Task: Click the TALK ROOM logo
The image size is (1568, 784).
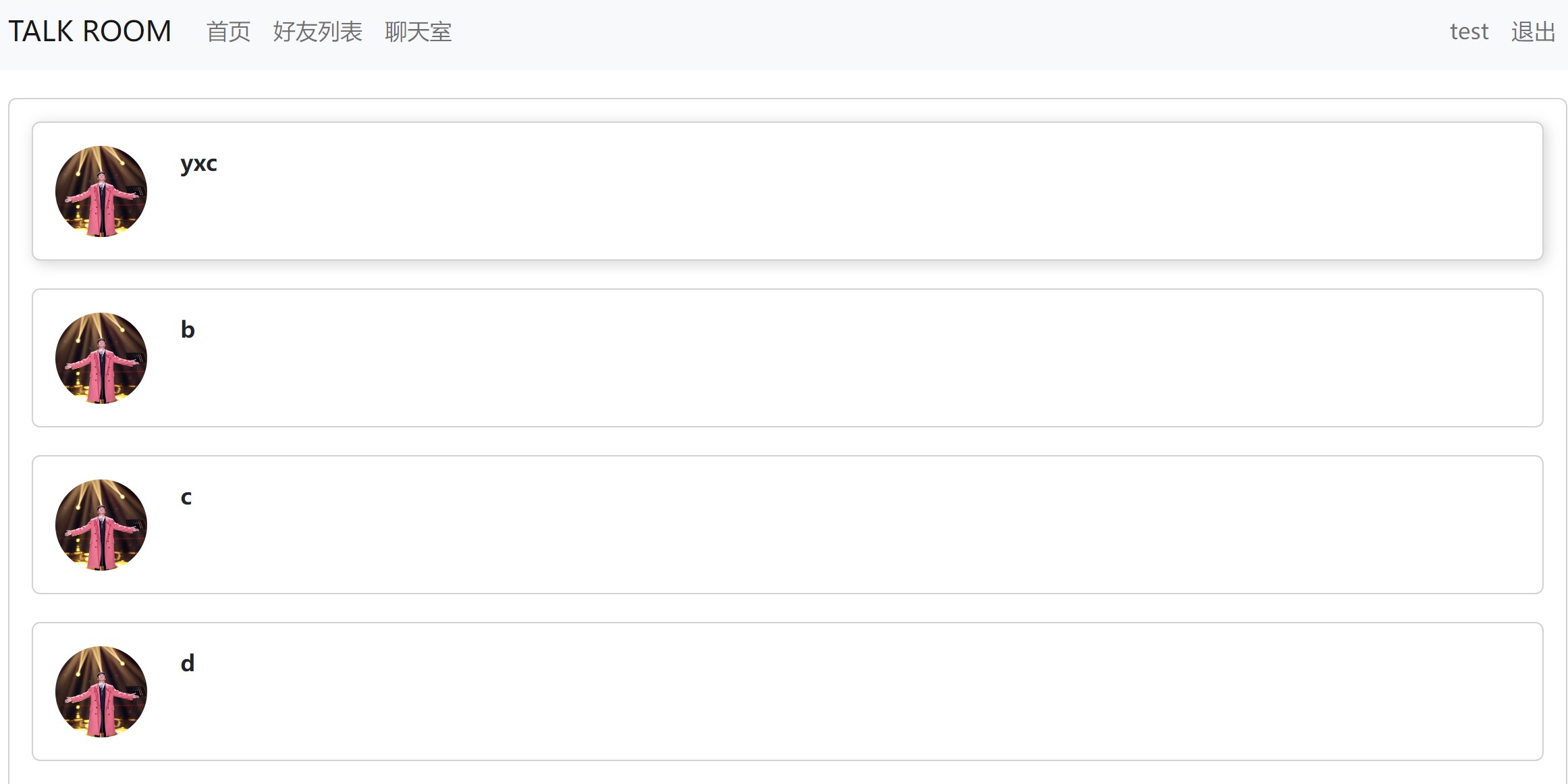Action: [x=88, y=30]
